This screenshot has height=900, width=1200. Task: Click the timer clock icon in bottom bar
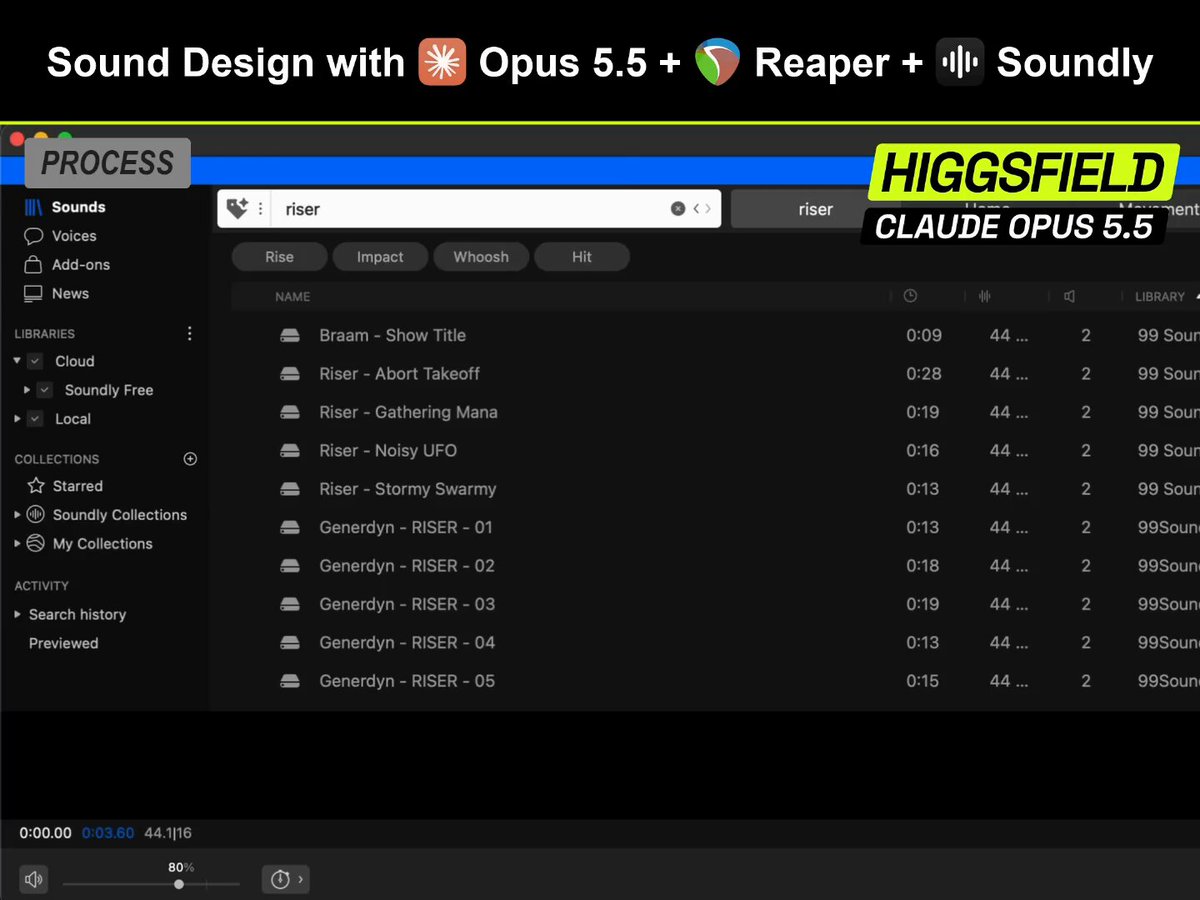pos(280,880)
